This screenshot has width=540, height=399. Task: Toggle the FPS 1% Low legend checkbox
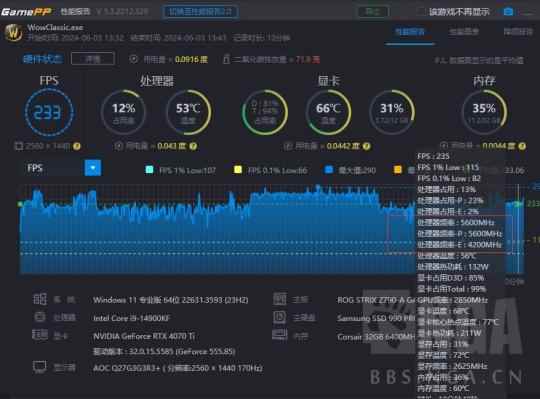coord(149,170)
